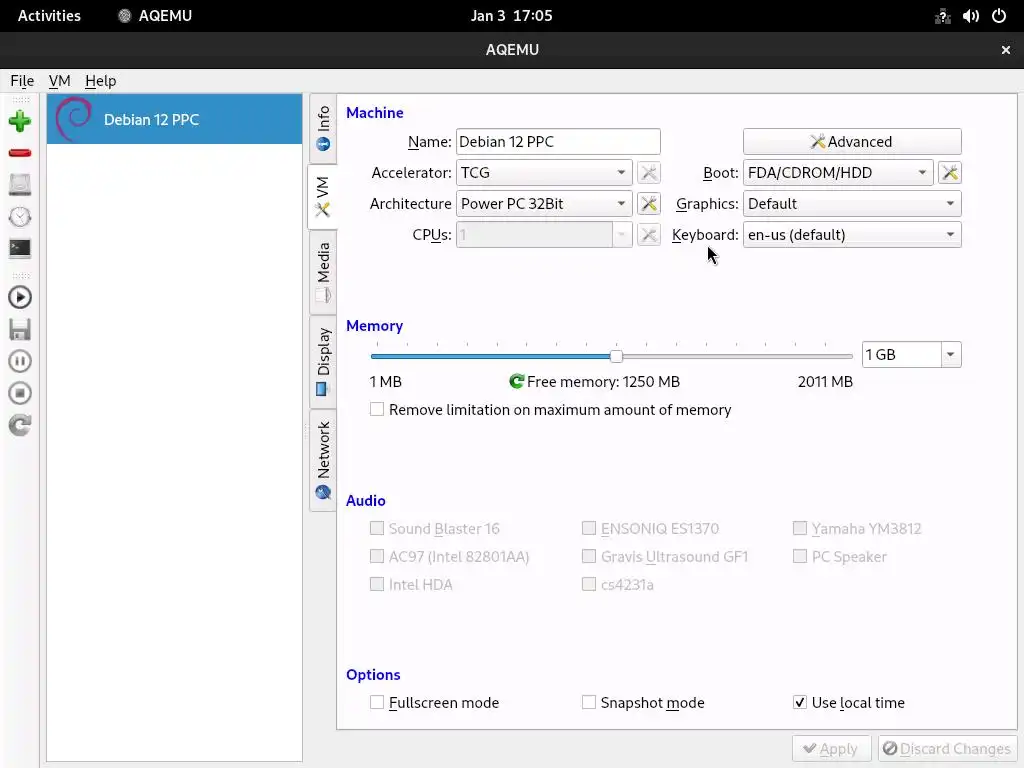Click the clock snapshot icon
This screenshot has width=1024, height=768.
pyautogui.click(x=20, y=217)
